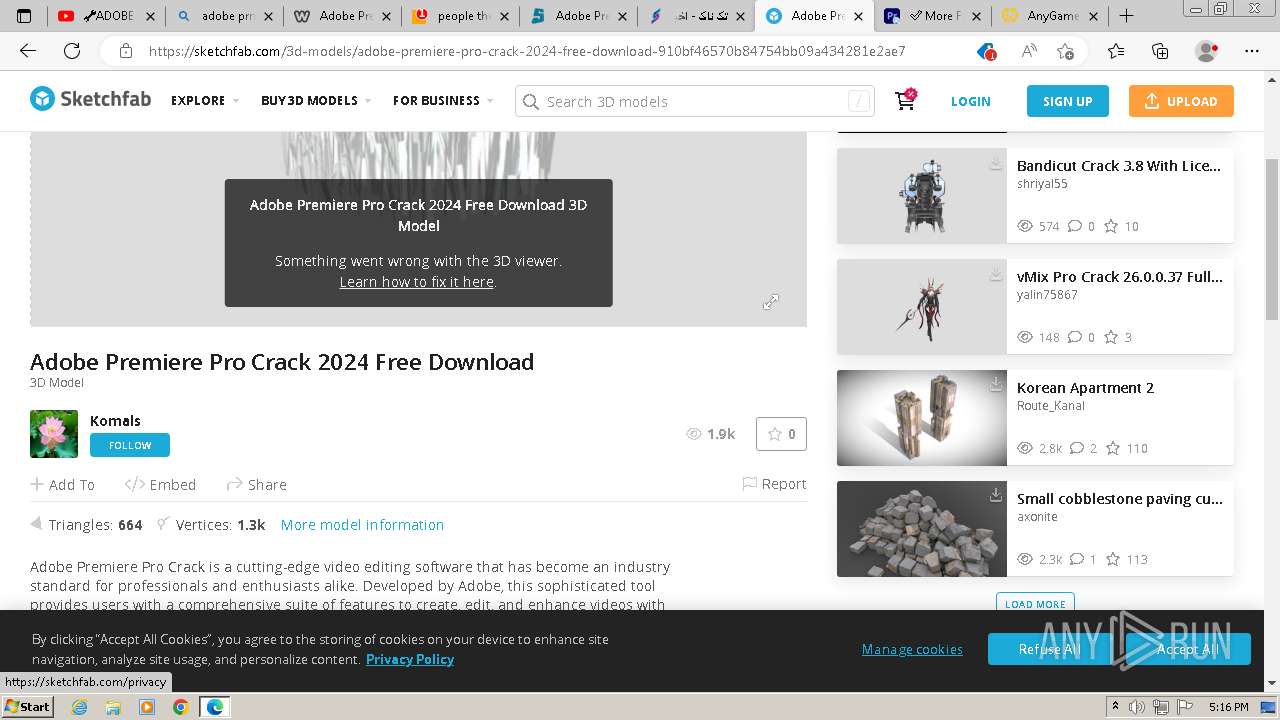This screenshot has width=1280, height=720.
Task: Open 'Learn how to fix it here' link
Action: [x=416, y=282]
